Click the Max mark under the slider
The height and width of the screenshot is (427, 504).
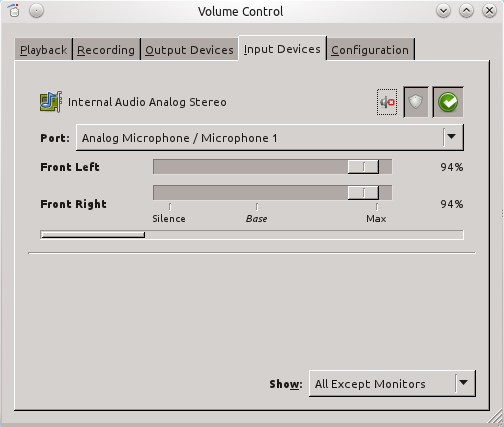376,219
